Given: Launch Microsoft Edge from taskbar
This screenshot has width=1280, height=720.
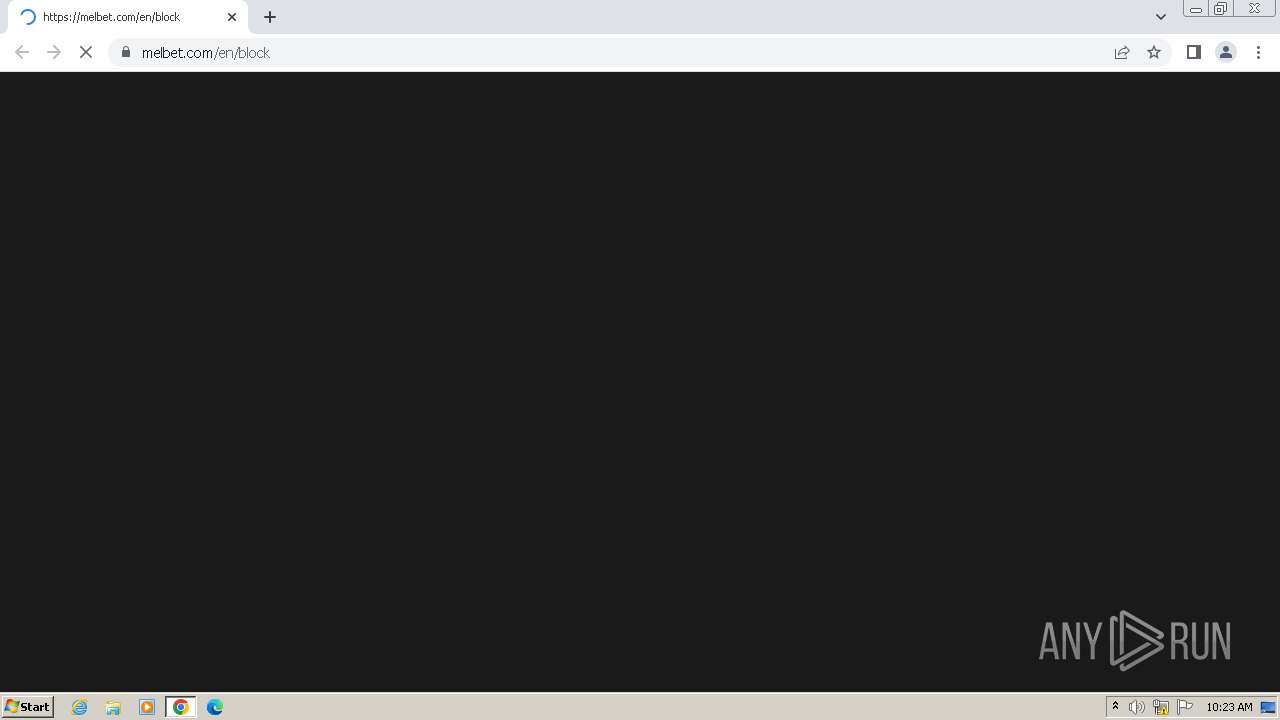Looking at the screenshot, I should (215, 707).
